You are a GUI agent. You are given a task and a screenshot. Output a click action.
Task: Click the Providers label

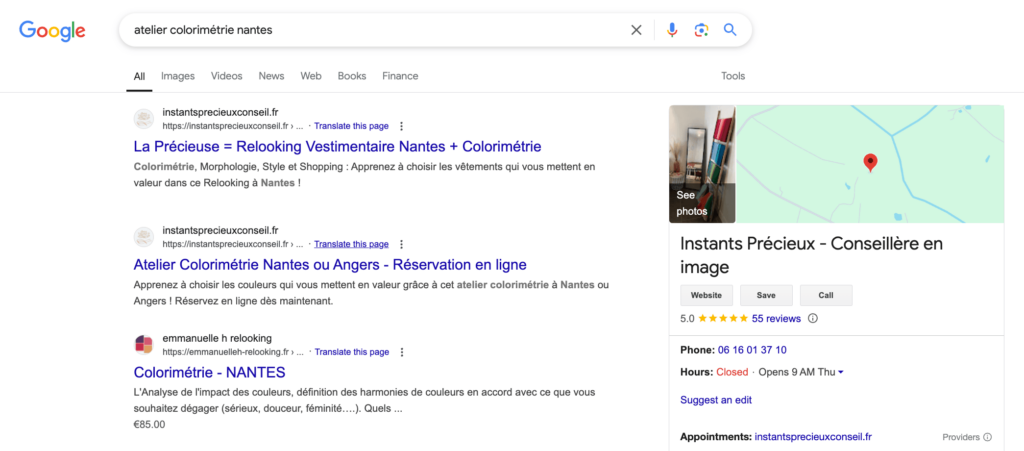click(x=961, y=437)
